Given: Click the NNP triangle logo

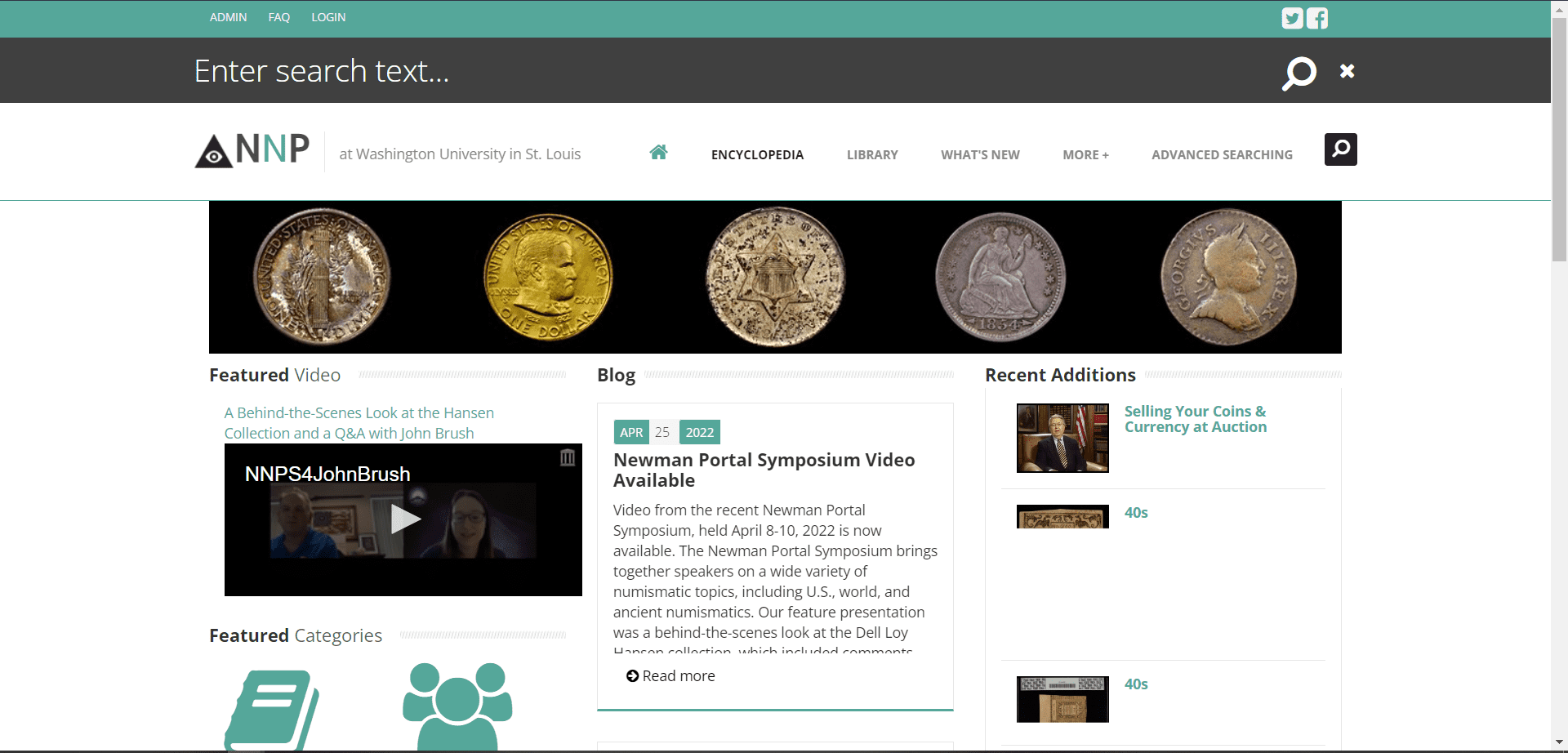Looking at the screenshot, I should [213, 152].
